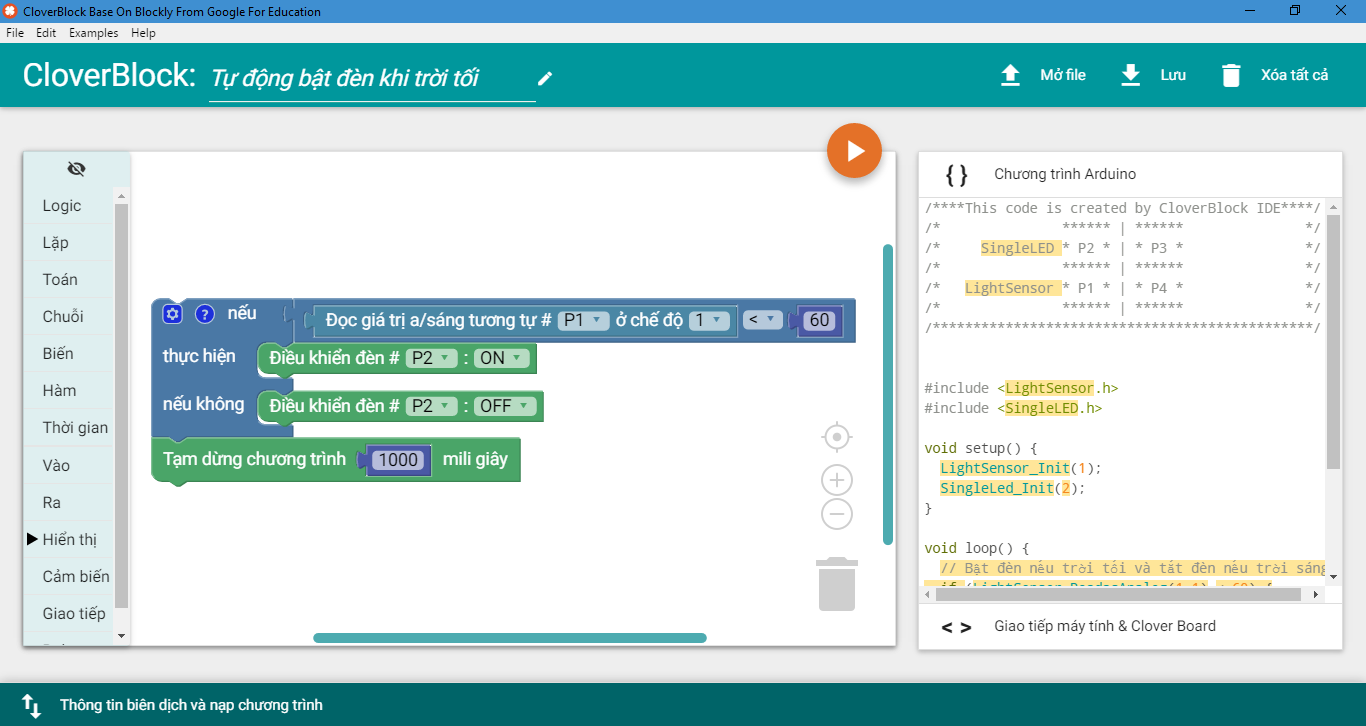Open the Help menu
Image resolution: width=1366 pixels, height=726 pixels.
(144, 33)
